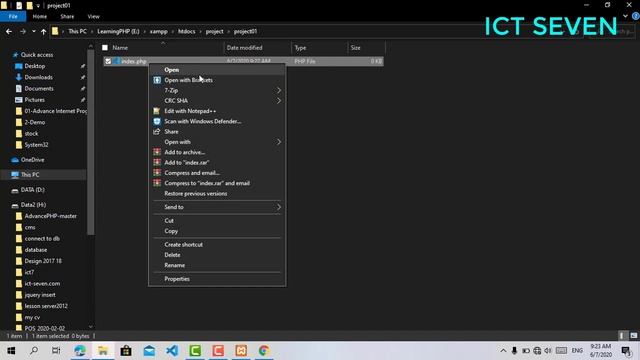The image size is (640, 360).
Task: Launch Visual Studio Code from taskbar
Action: (x=172, y=351)
